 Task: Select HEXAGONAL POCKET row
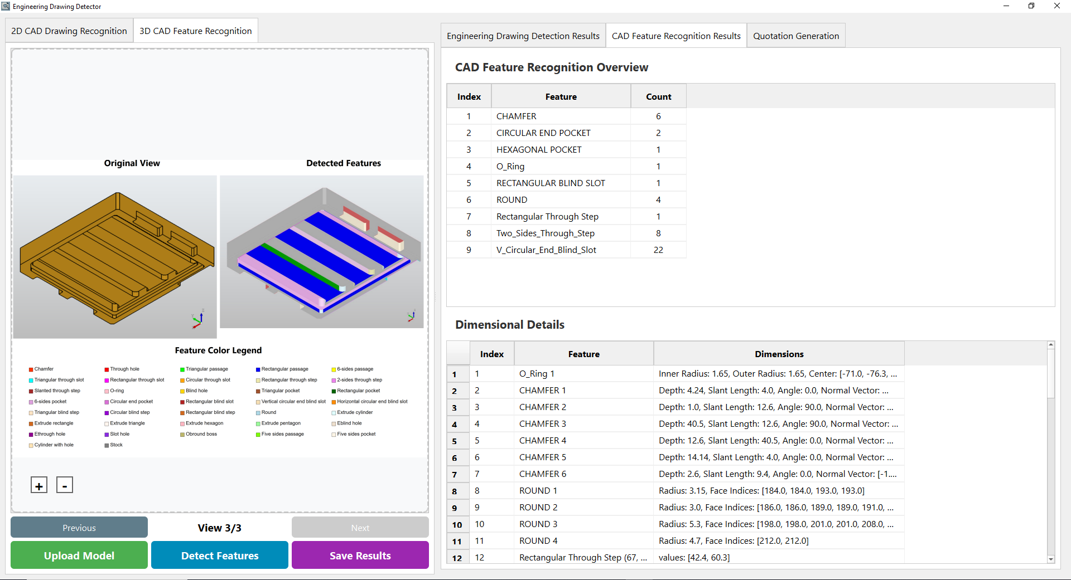tap(567, 150)
